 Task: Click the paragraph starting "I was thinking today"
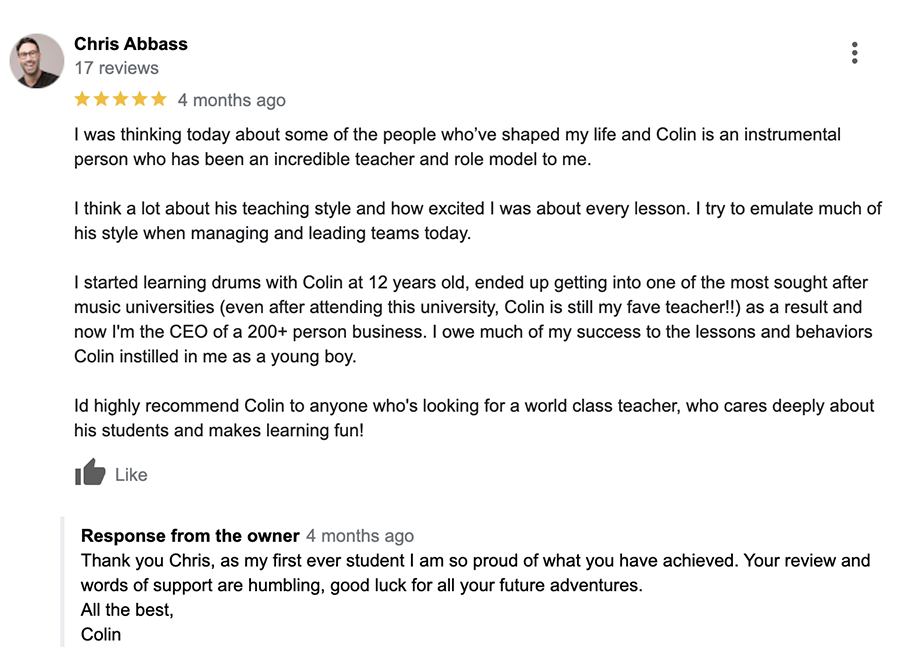pyautogui.click(x=457, y=146)
